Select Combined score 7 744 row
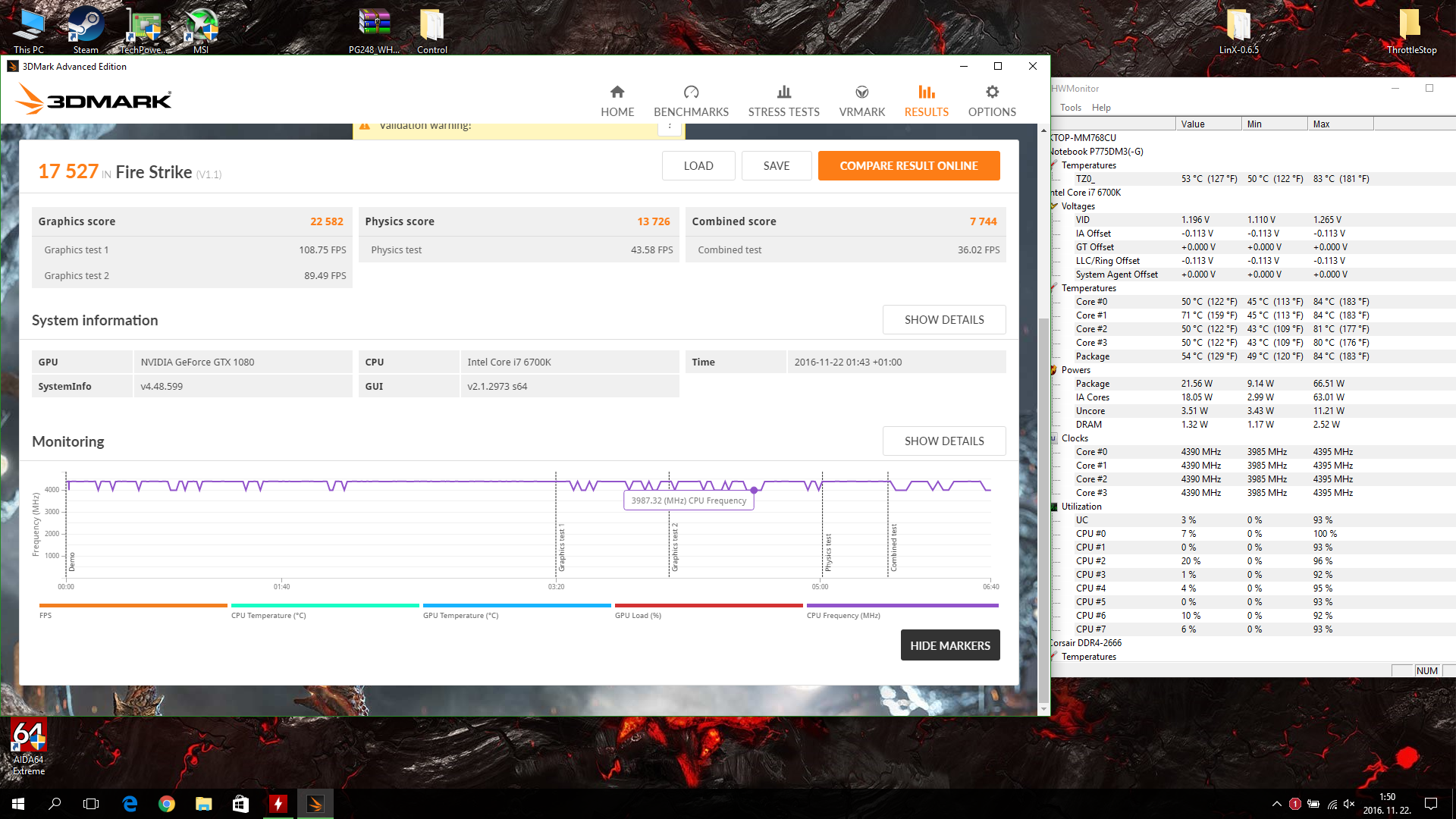This screenshot has height=819, width=1456. 846,221
